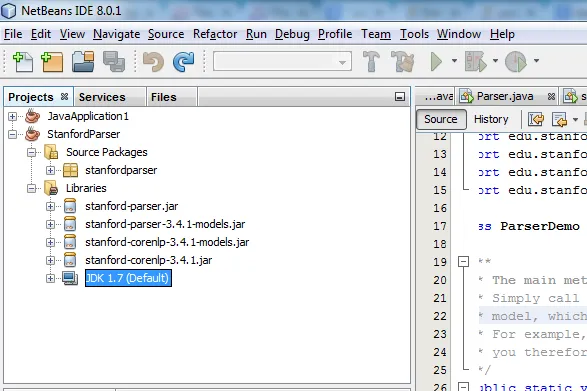Open the File menu
The width and height of the screenshot is (587, 391).
(x=13, y=34)
